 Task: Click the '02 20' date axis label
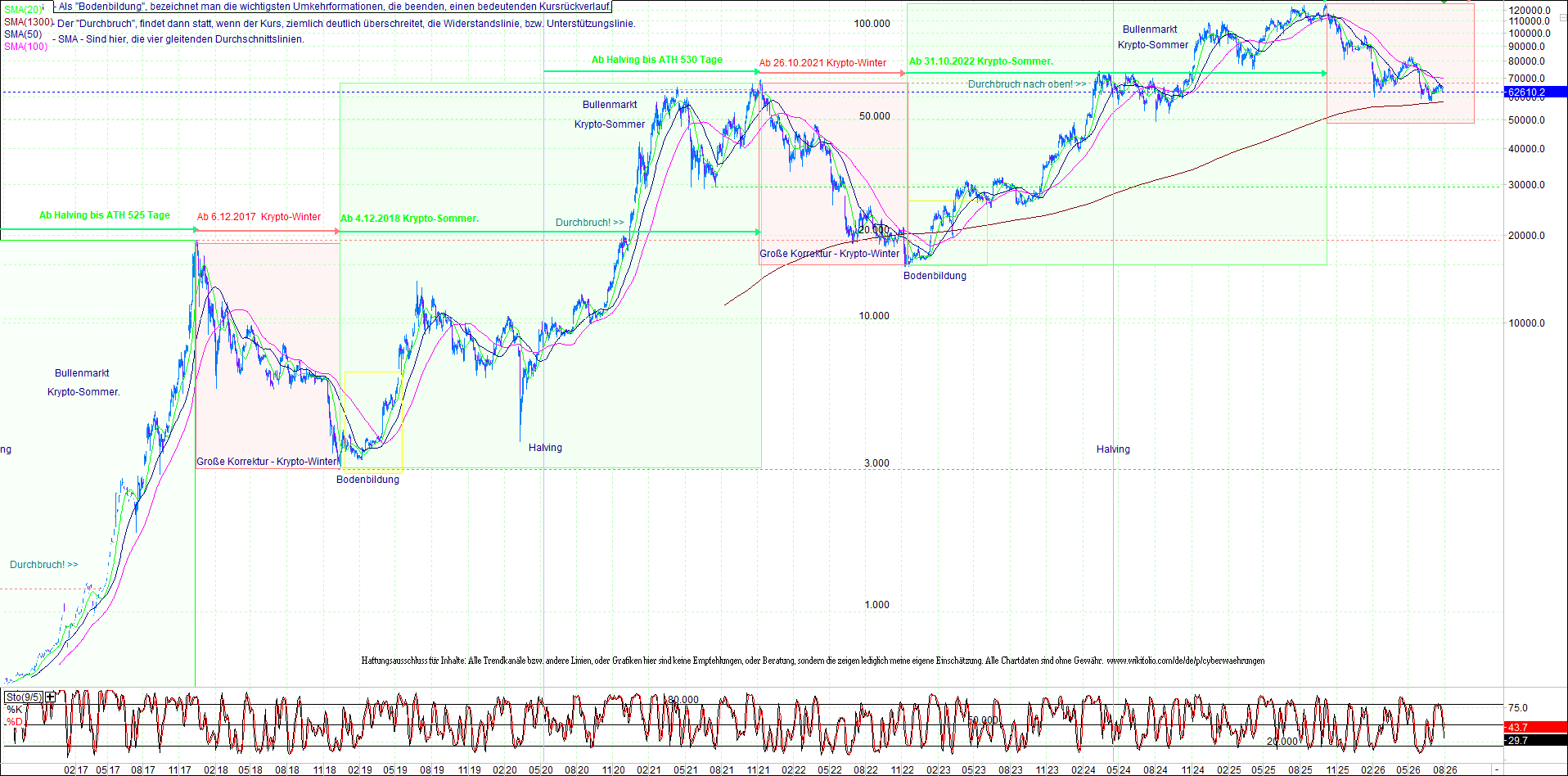[x=505, y=770]
